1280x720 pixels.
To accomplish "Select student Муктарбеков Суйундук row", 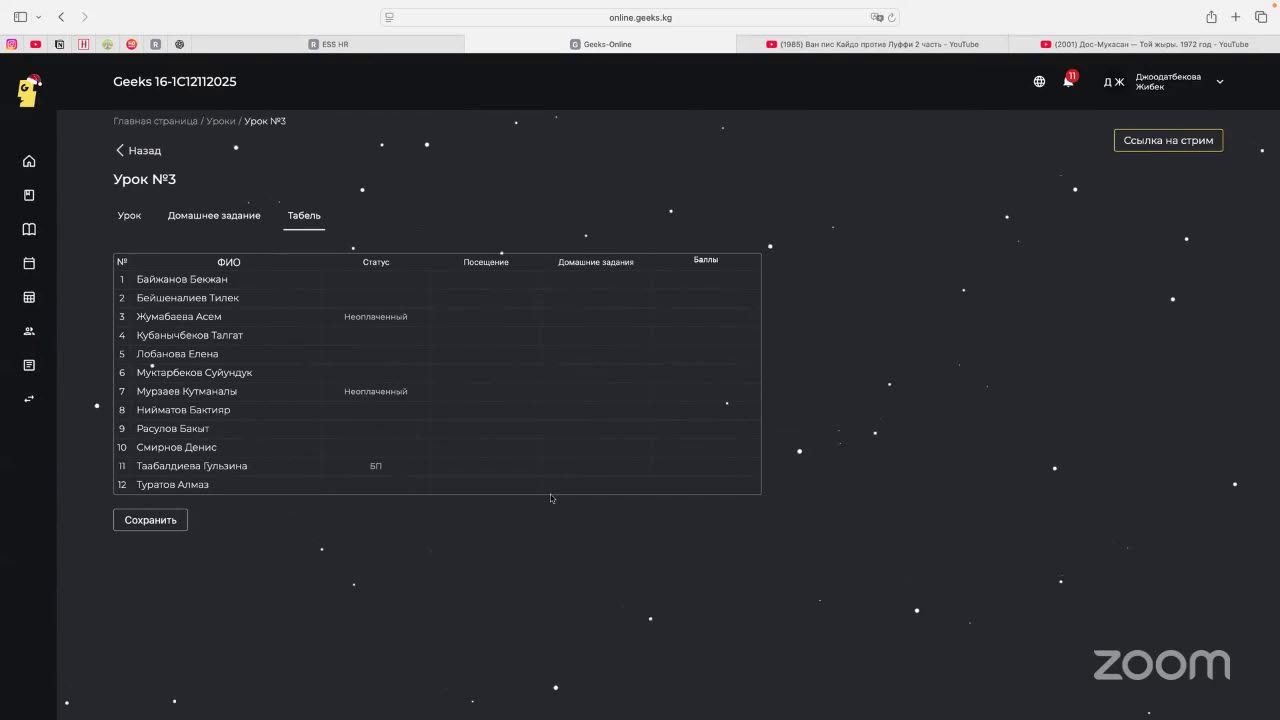I will coord(437,372).
